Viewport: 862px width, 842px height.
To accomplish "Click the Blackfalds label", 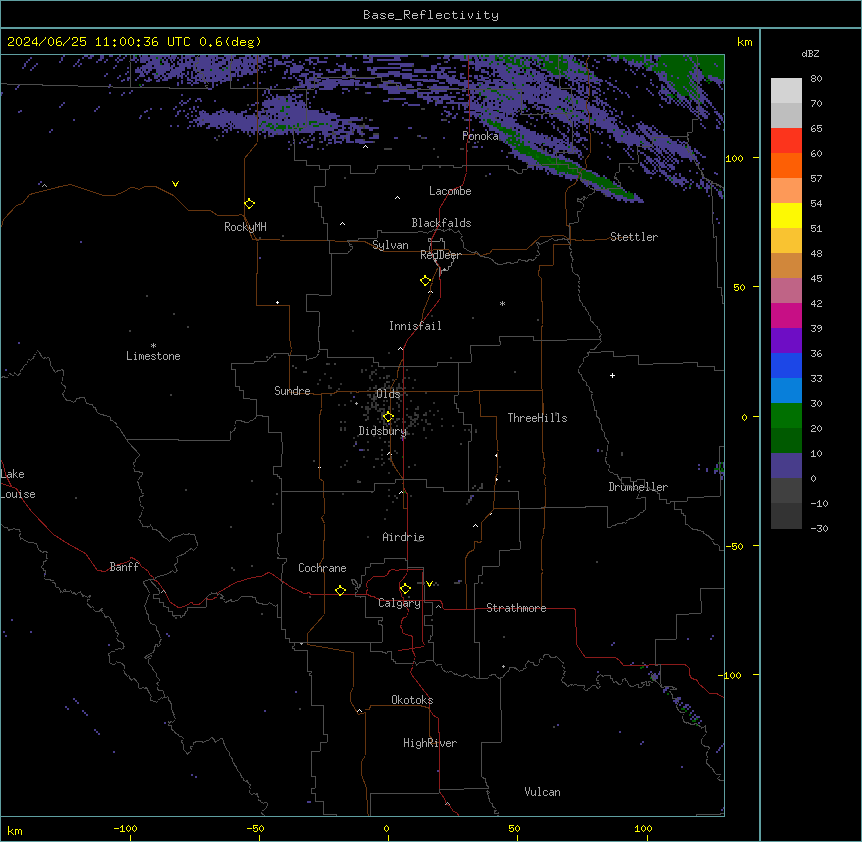I will pyautogui.click(x=441, y=223).
